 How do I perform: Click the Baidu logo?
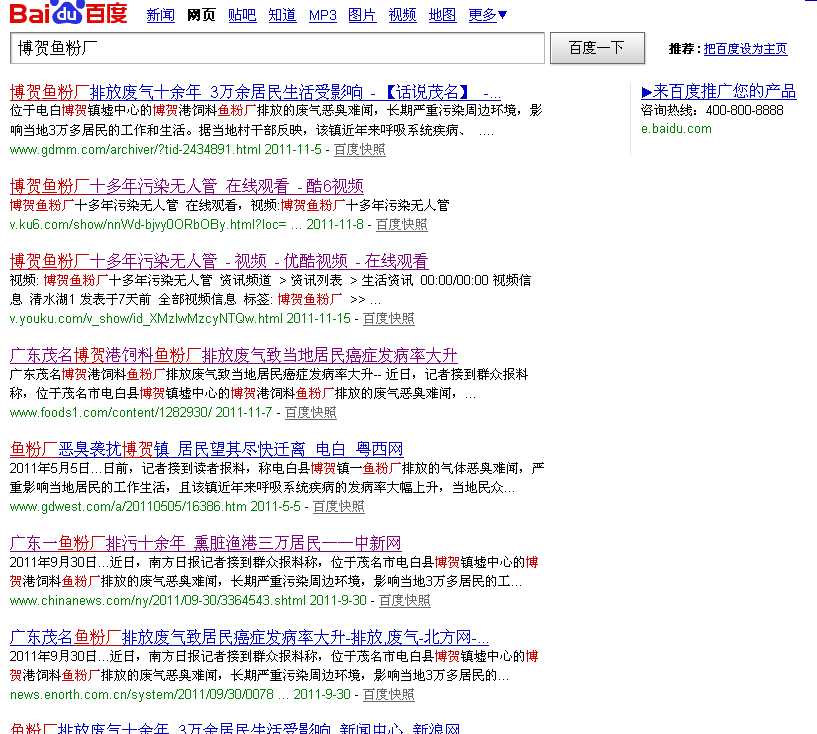[68, 15]
